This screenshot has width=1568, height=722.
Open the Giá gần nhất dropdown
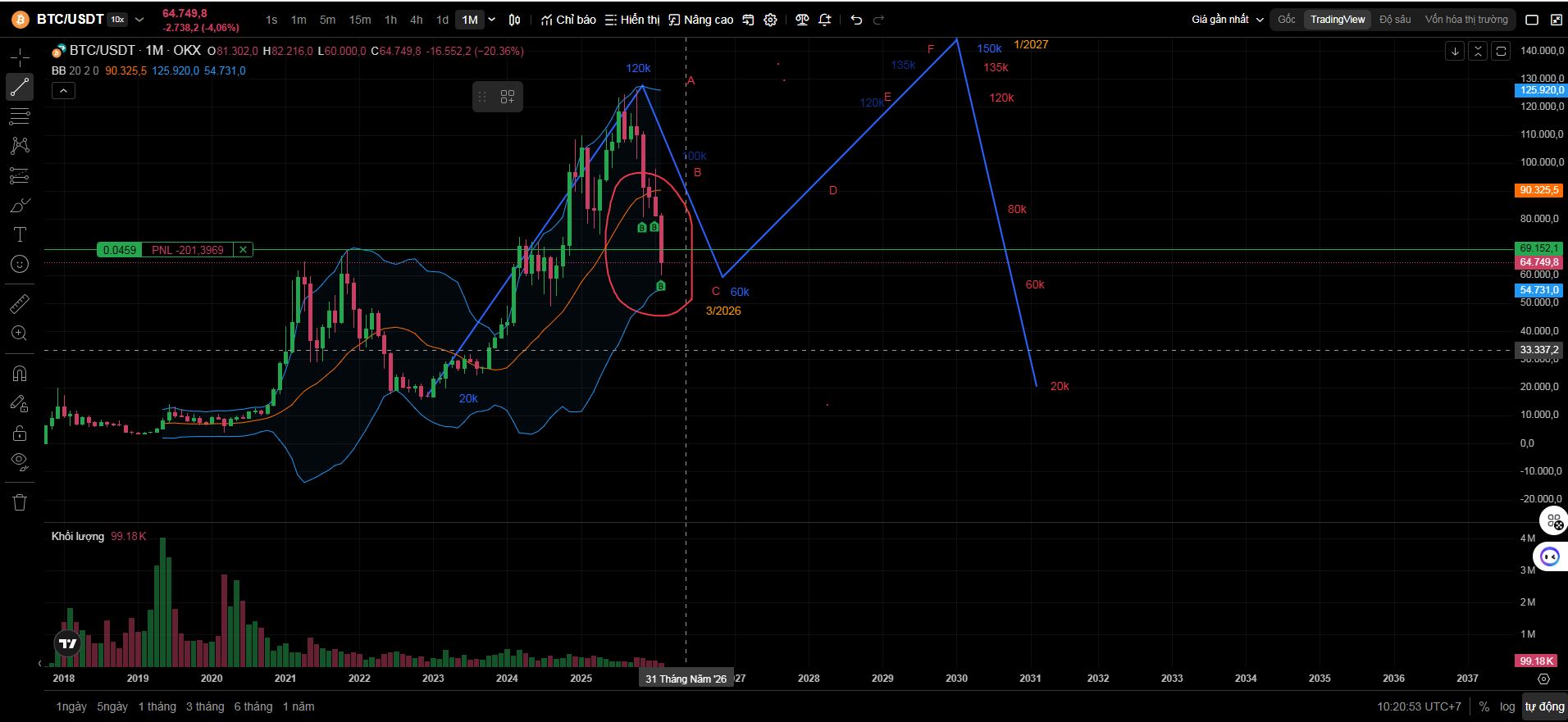point(1227,20)
